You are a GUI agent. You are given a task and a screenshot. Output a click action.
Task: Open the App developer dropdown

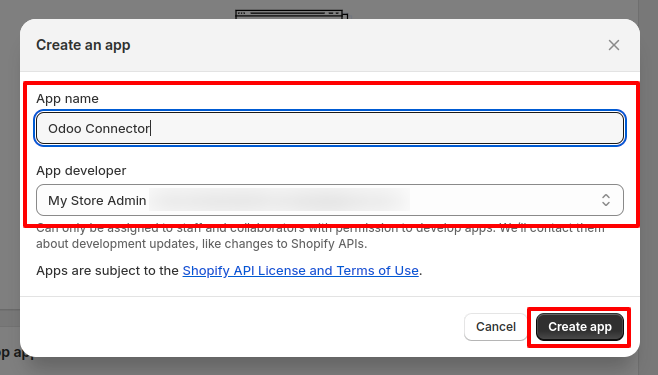tap(330, 200)
